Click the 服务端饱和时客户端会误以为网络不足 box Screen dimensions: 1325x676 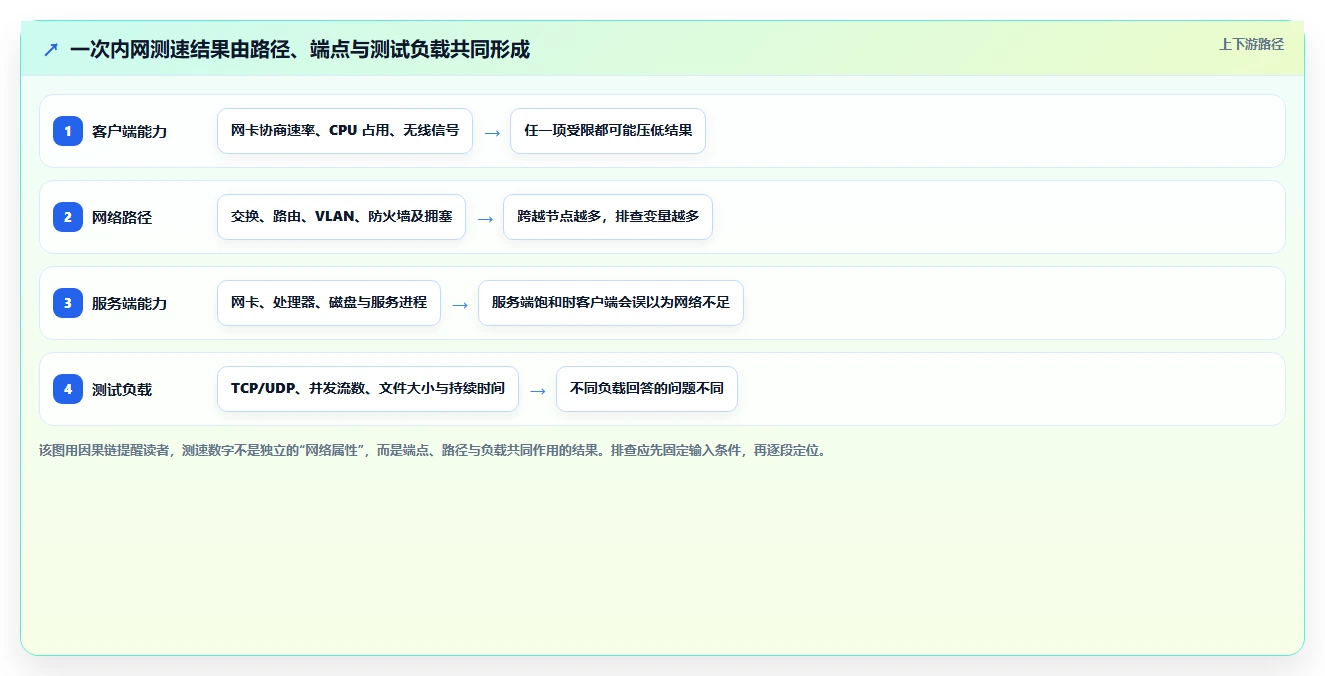[x=611, y=303]
